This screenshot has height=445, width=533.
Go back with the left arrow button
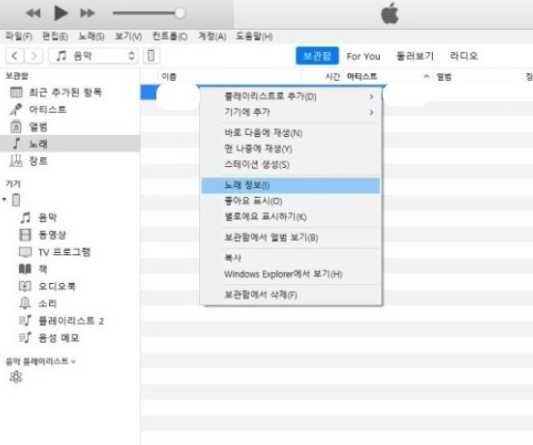point(14,56)
